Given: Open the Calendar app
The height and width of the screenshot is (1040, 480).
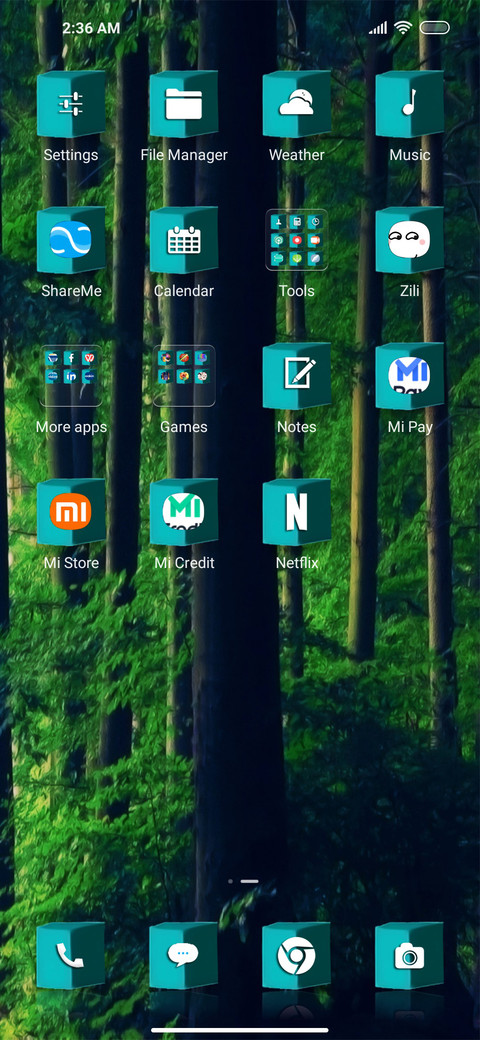Looking at the screenshot, I should point(184,240).
